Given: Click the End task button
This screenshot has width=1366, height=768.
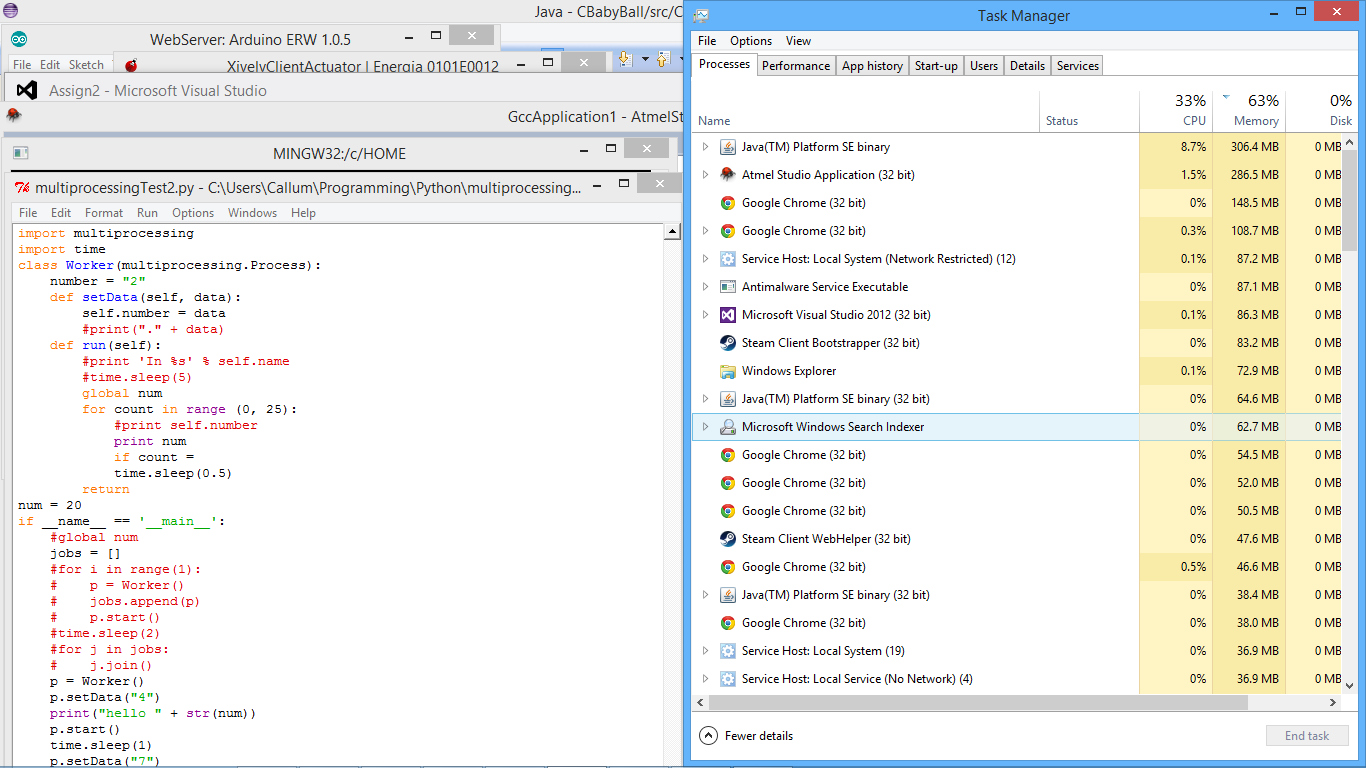Looking at the screenshot, I should 1307,736.
